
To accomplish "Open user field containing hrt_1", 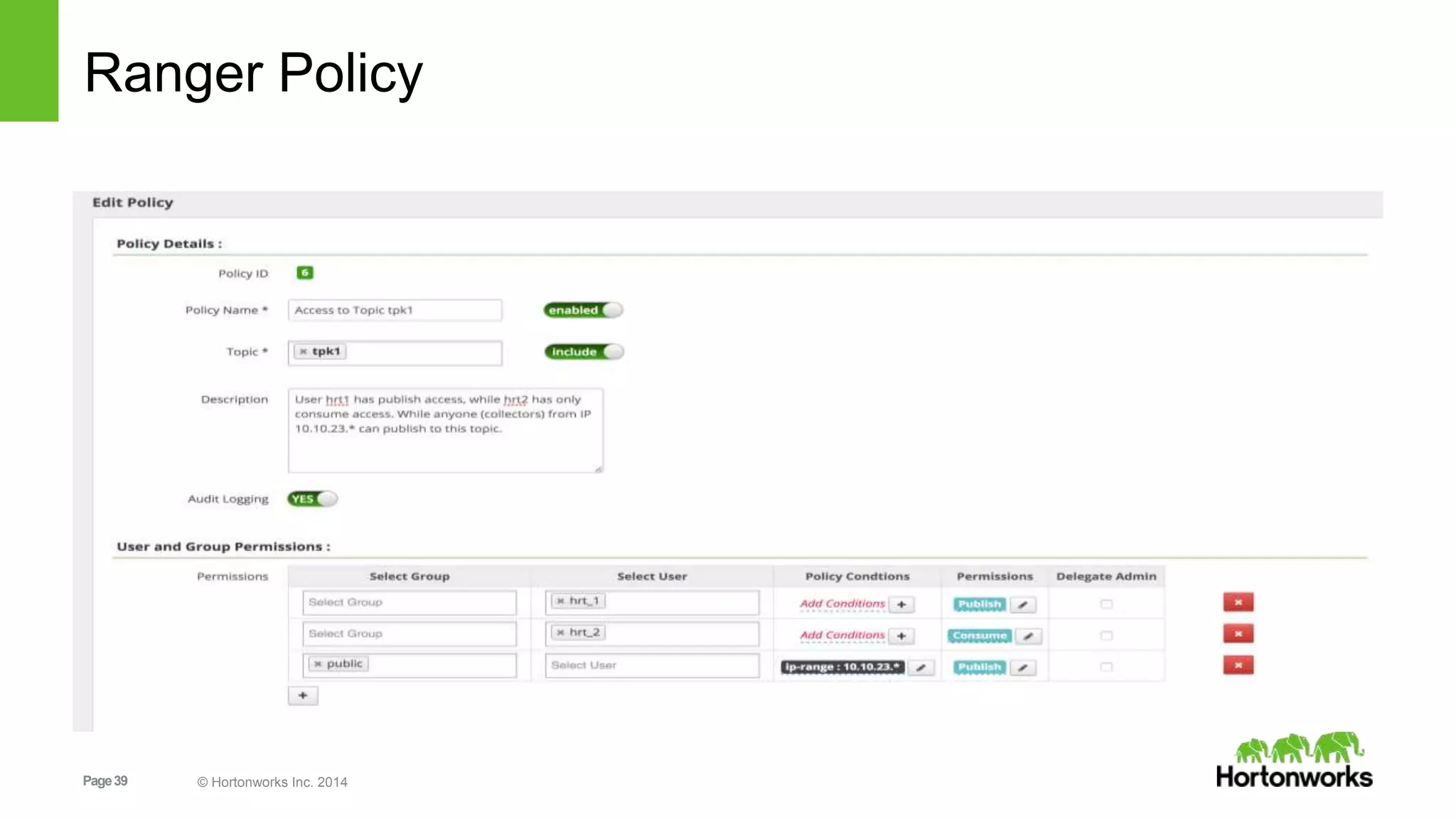I will pyautogui.click(x=652, y=603).
